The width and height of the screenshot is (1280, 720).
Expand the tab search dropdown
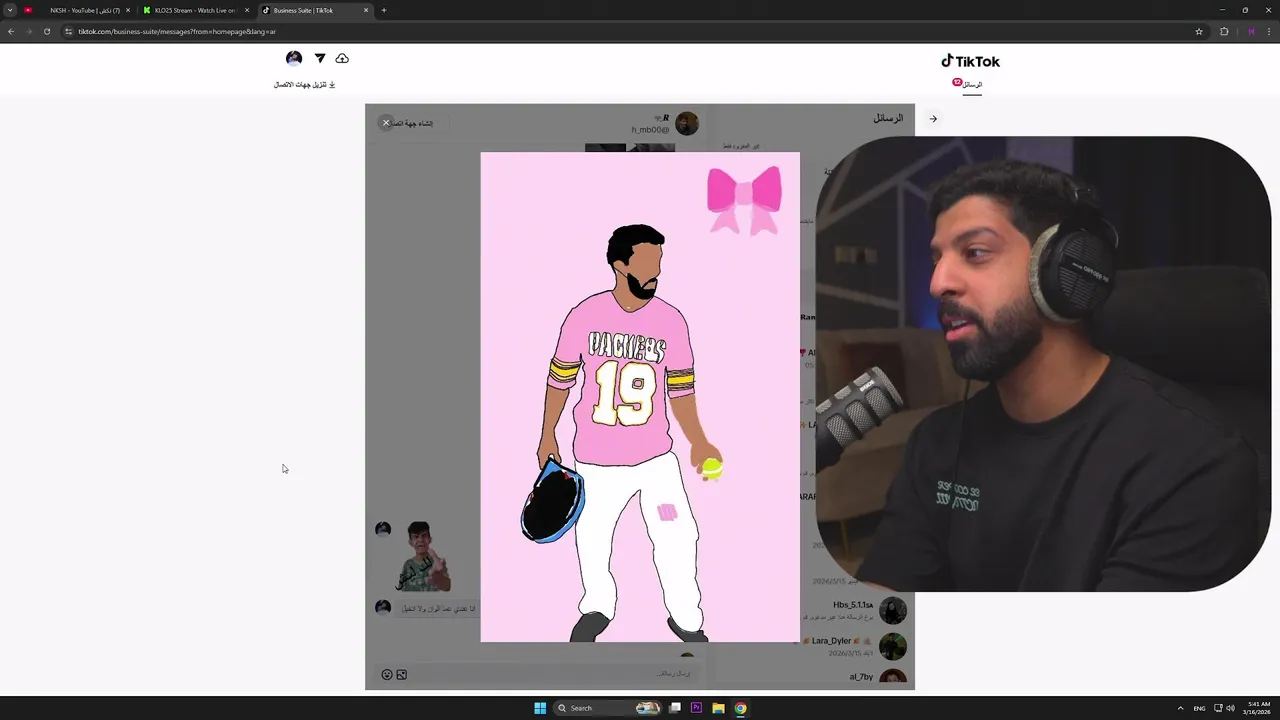click(x=10, y=10)
